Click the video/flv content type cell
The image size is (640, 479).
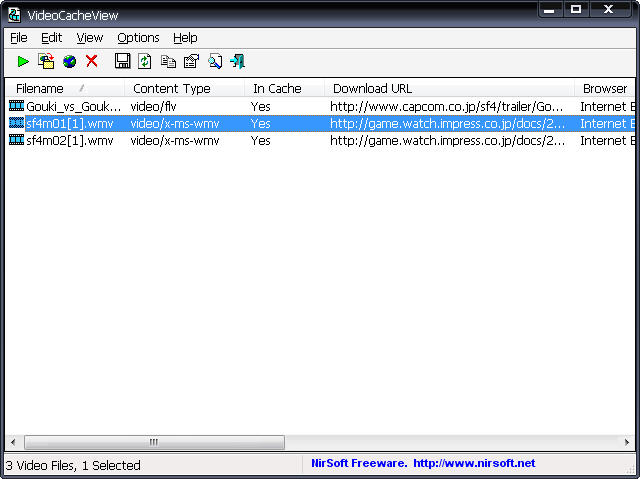[x=153, y=106]
